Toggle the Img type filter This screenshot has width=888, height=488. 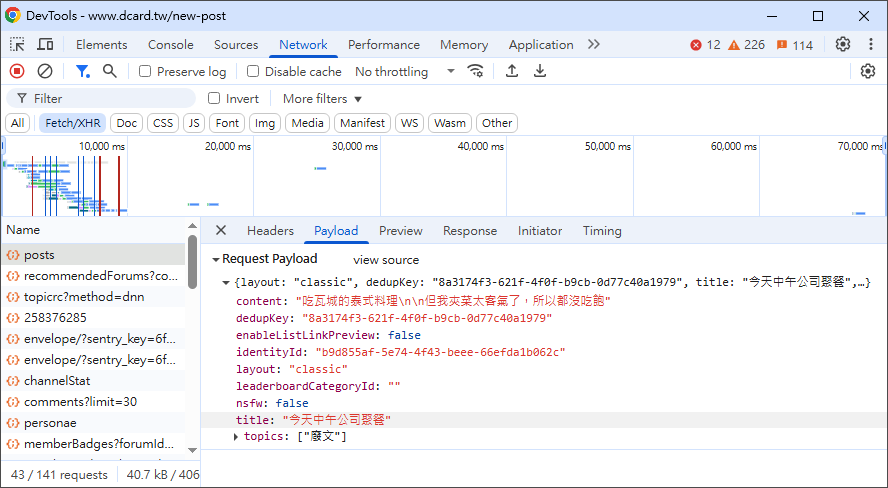264,123
